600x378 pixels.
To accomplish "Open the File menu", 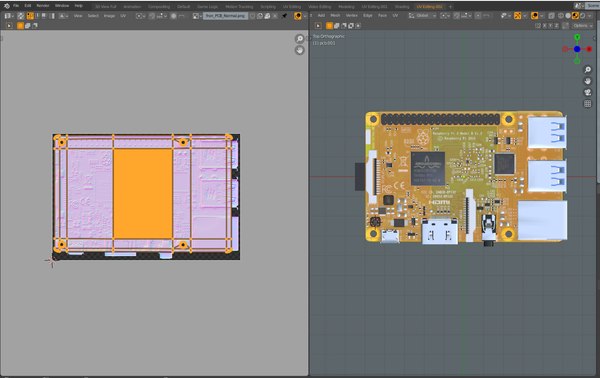I will (x=16, y=6).
